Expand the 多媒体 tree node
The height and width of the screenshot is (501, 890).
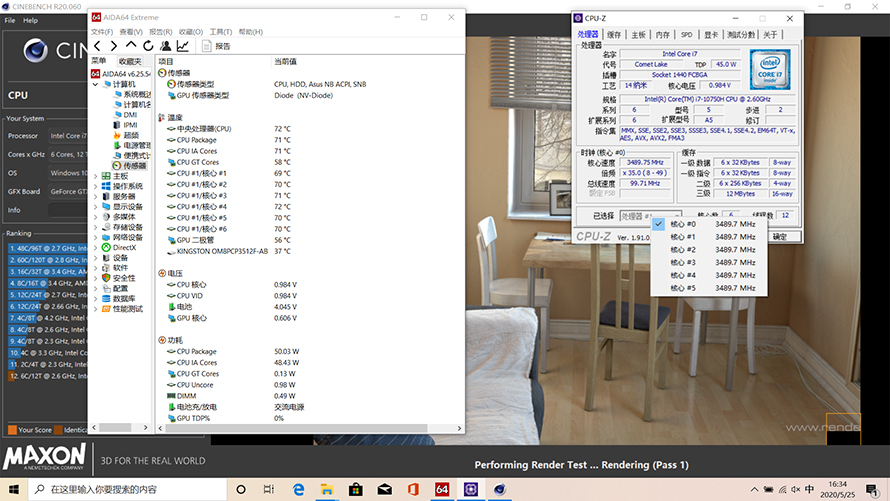95,217
